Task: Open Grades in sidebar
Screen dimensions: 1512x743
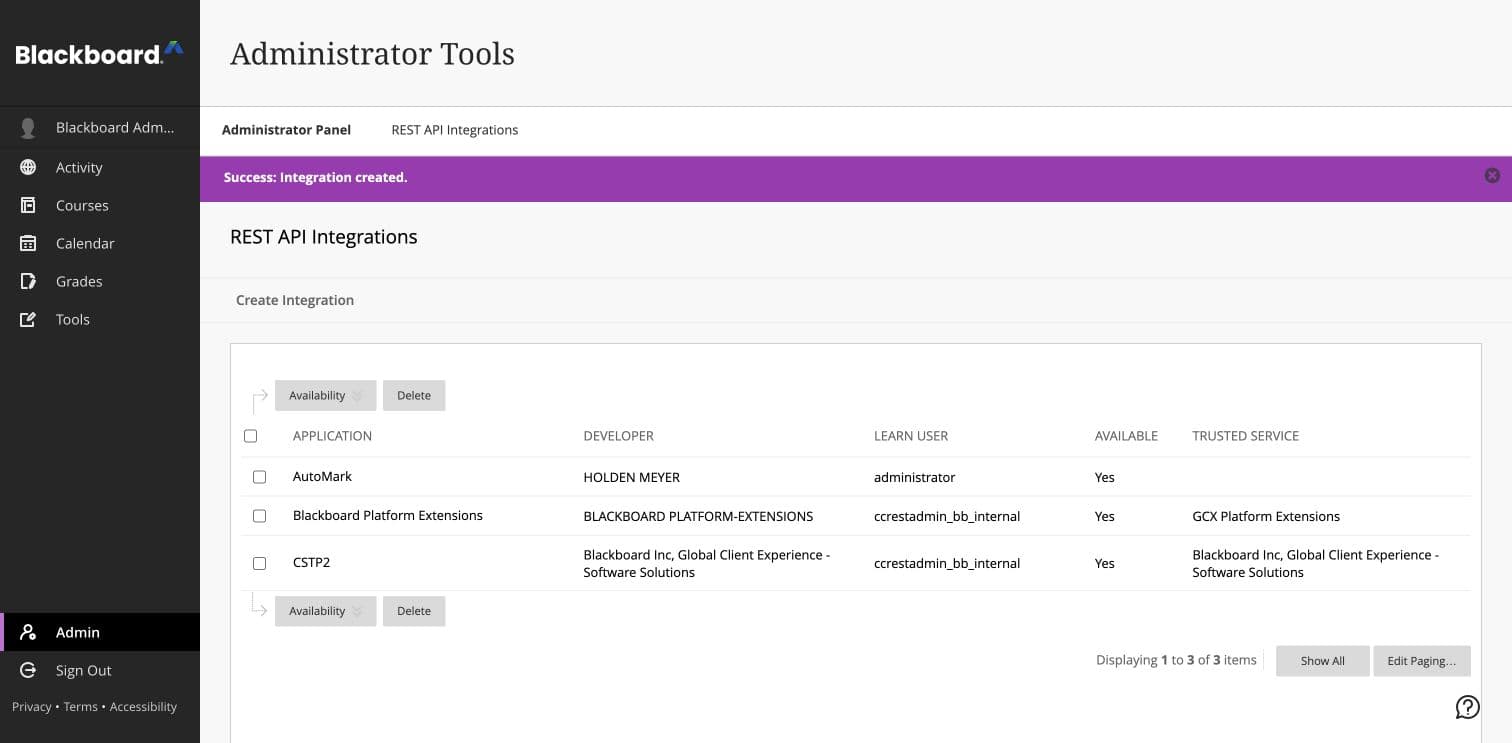Action: [100, 281]
